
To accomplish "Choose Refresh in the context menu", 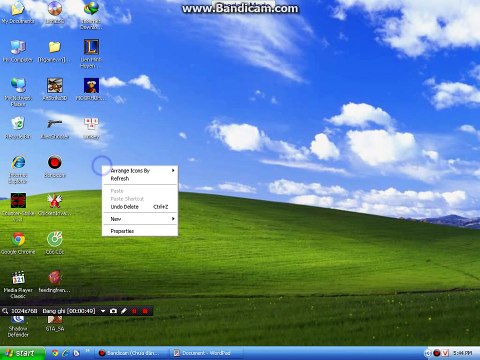I will point(140,179).
